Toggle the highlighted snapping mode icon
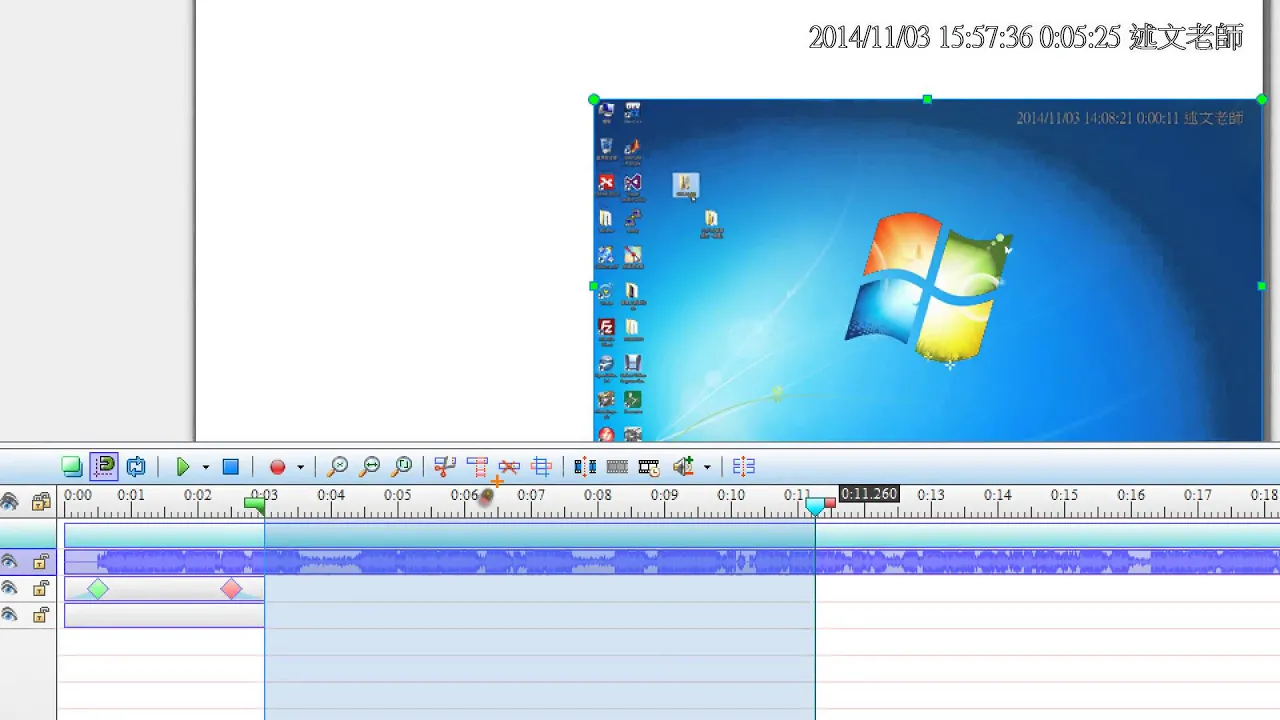 [104, 467]
